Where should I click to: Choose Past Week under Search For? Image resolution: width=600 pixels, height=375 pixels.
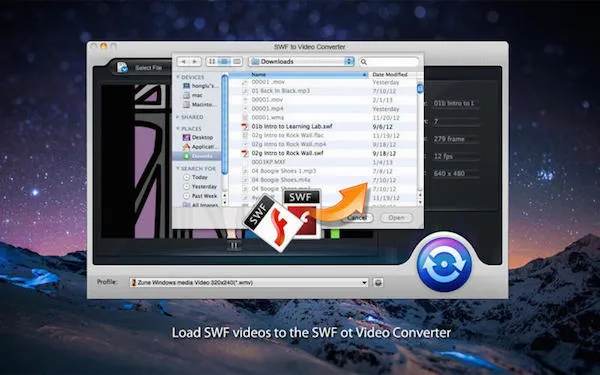200,196
